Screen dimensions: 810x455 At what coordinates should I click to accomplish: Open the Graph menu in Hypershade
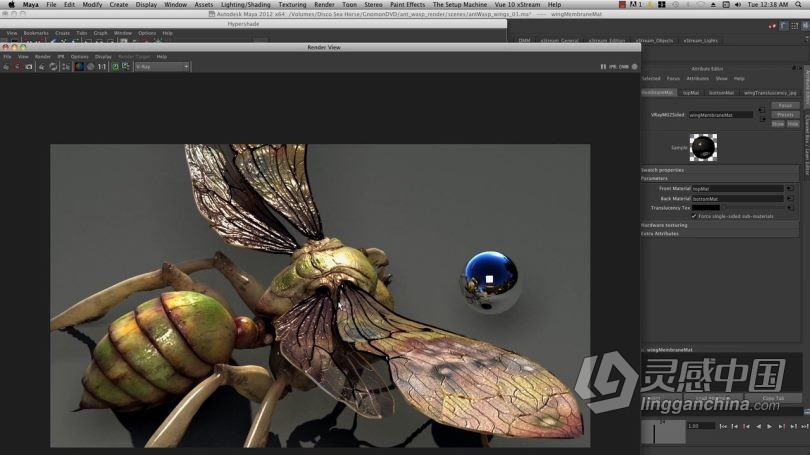(100, 33)
